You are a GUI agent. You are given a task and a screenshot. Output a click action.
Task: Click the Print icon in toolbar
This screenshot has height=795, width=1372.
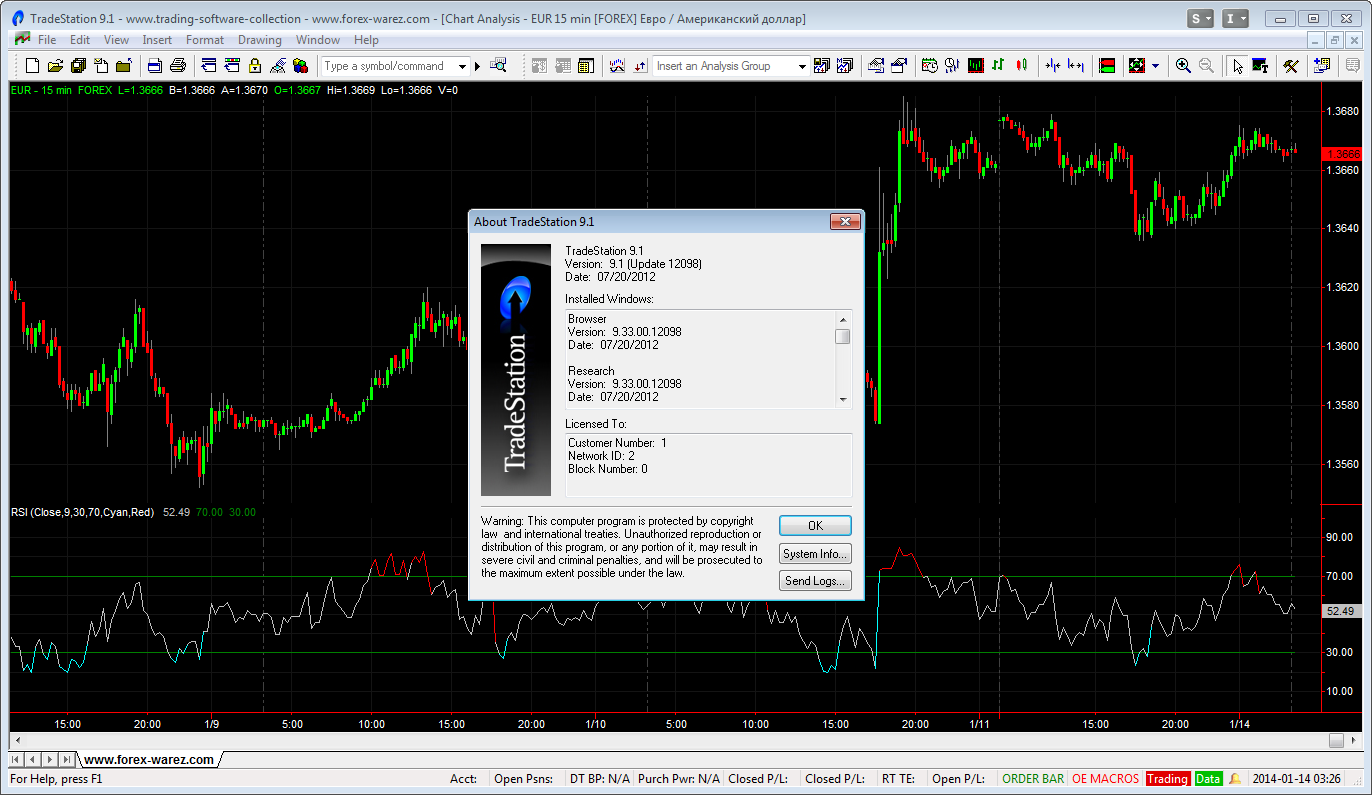coord(178,66)
